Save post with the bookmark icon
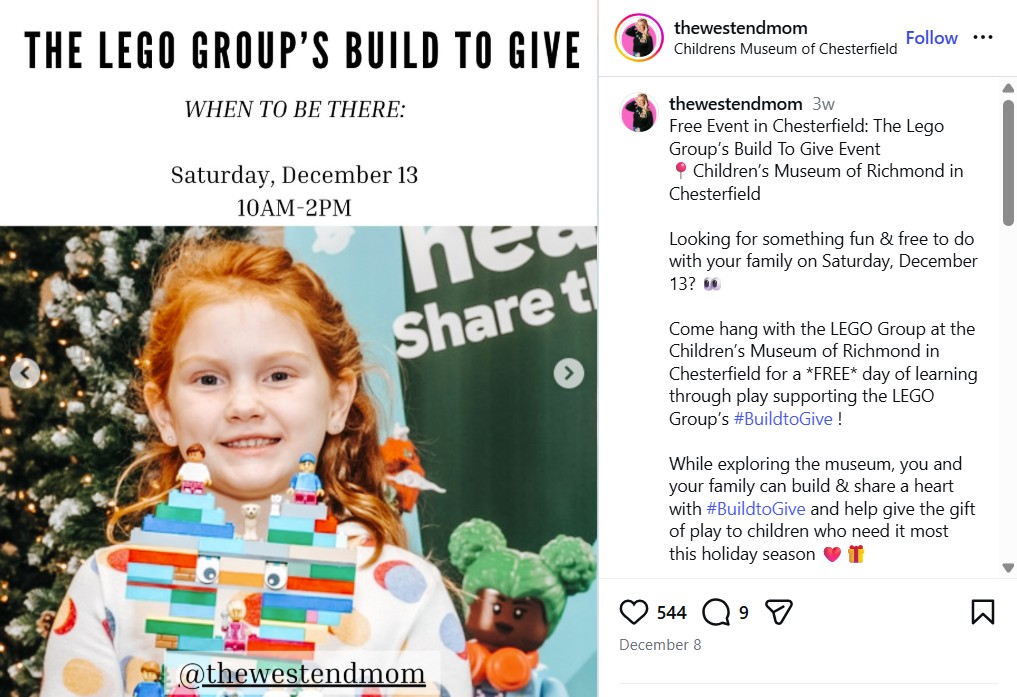This screenshot has width=1017, height=697. point(983,612)
